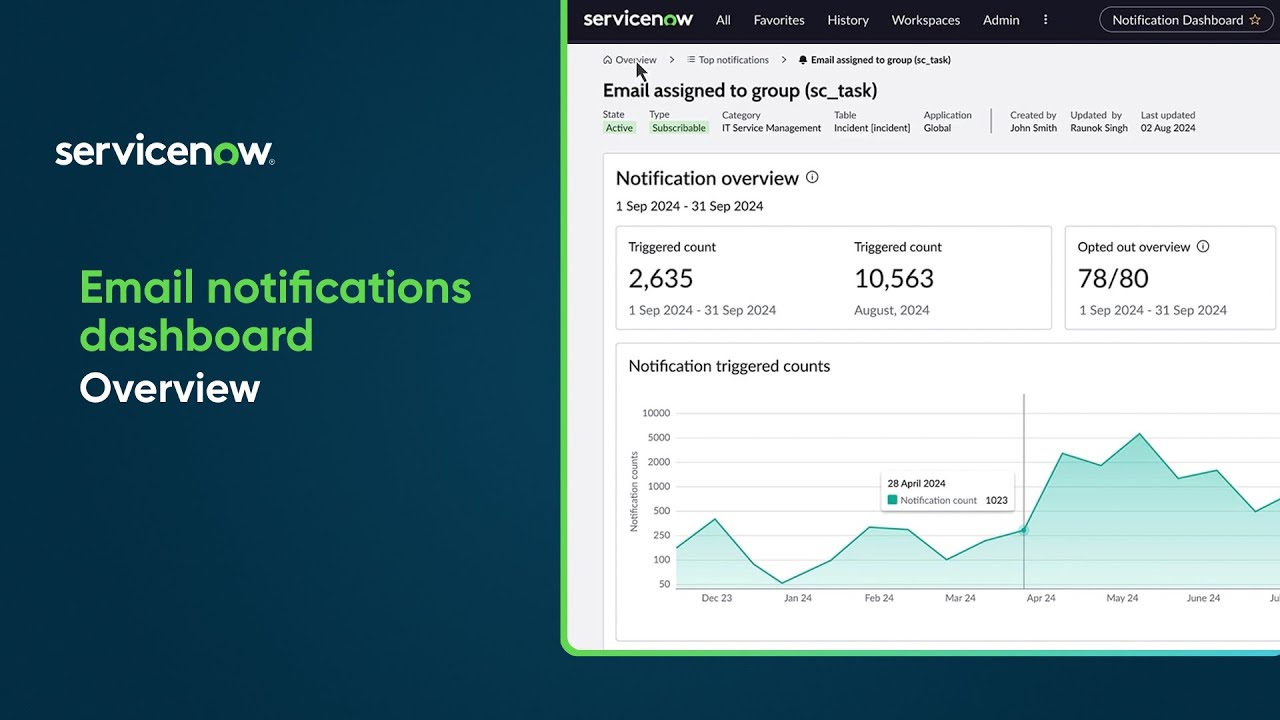Click the ServiceNow logo in the header
The image size is (1280, 720).
[x=638, y=19]
